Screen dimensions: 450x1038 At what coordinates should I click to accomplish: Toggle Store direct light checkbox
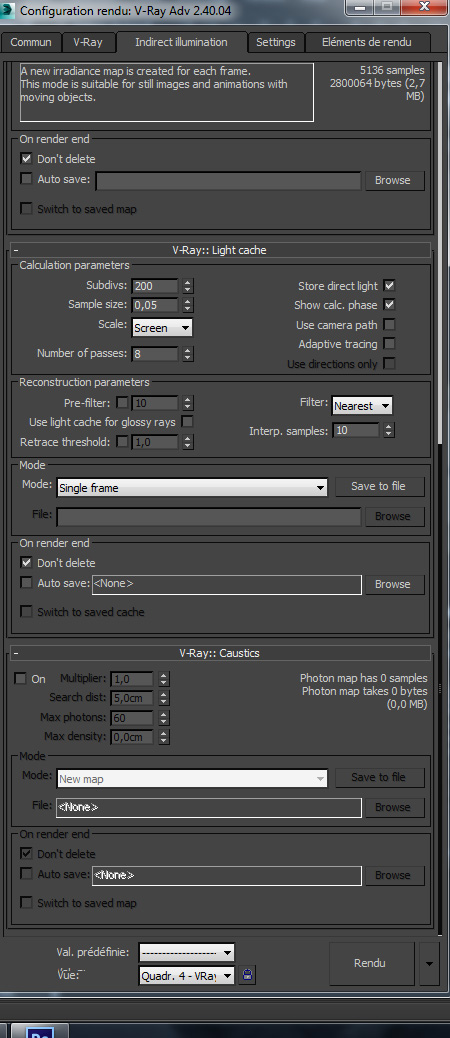[390, 286]
